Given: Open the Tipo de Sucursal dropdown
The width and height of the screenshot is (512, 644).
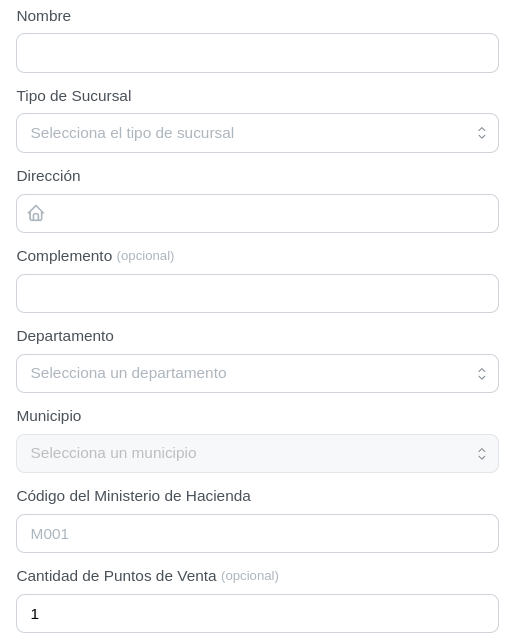Looking at the screenshot, I should pyautogui.click(x=257, y=133).
